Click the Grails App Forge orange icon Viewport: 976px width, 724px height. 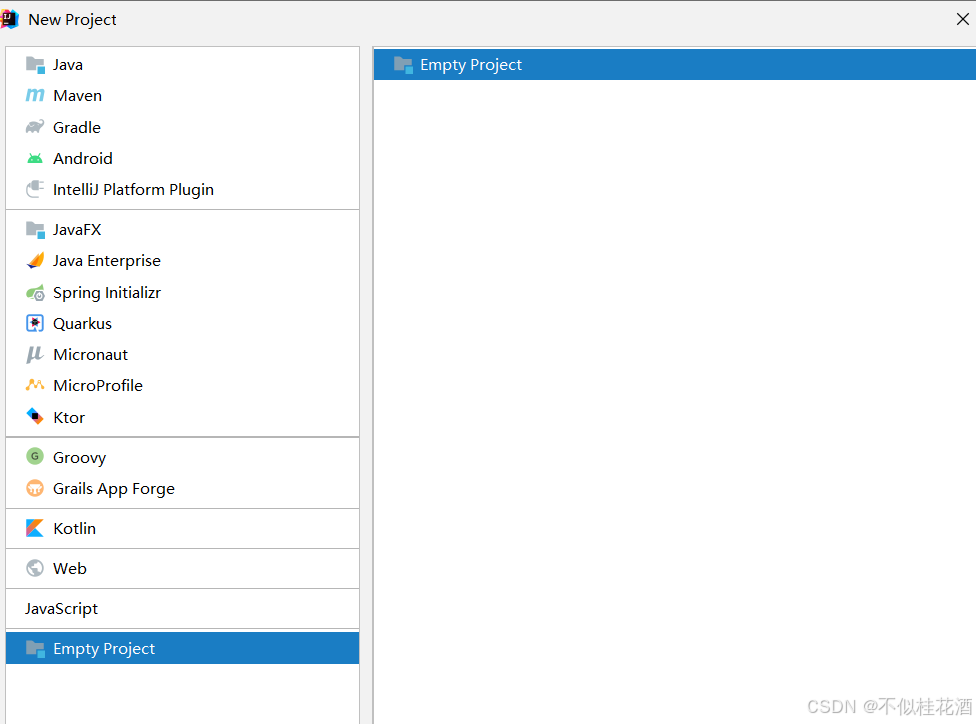35,488
